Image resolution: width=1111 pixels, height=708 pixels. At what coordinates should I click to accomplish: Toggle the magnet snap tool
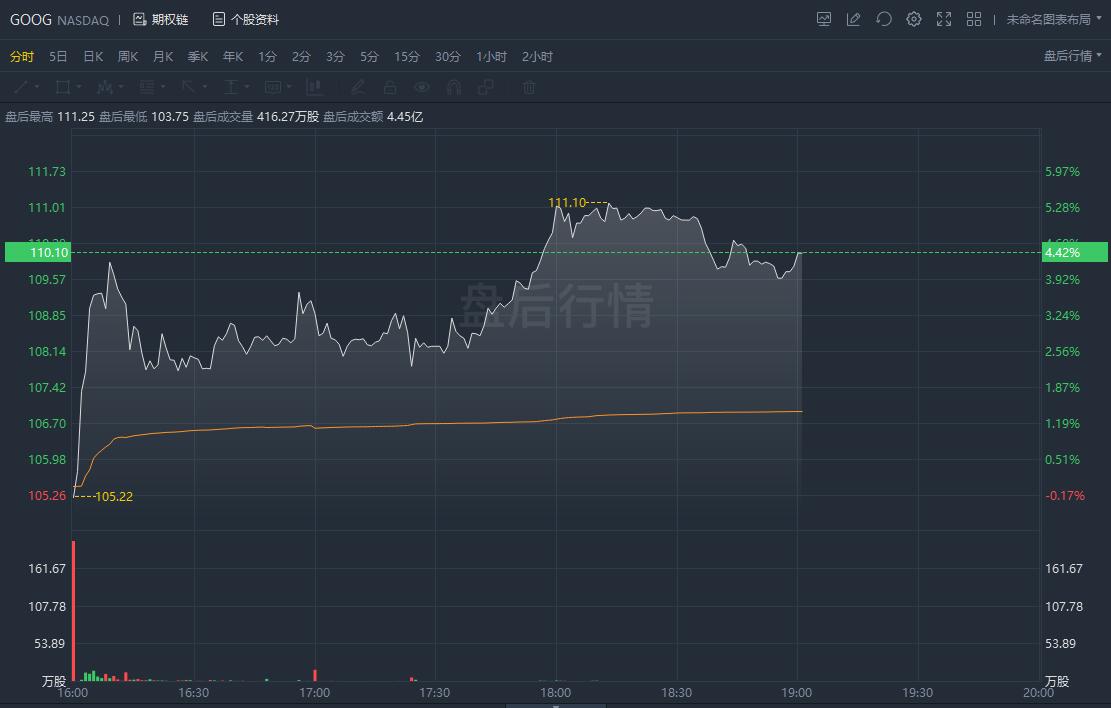[x=453, y=87]
